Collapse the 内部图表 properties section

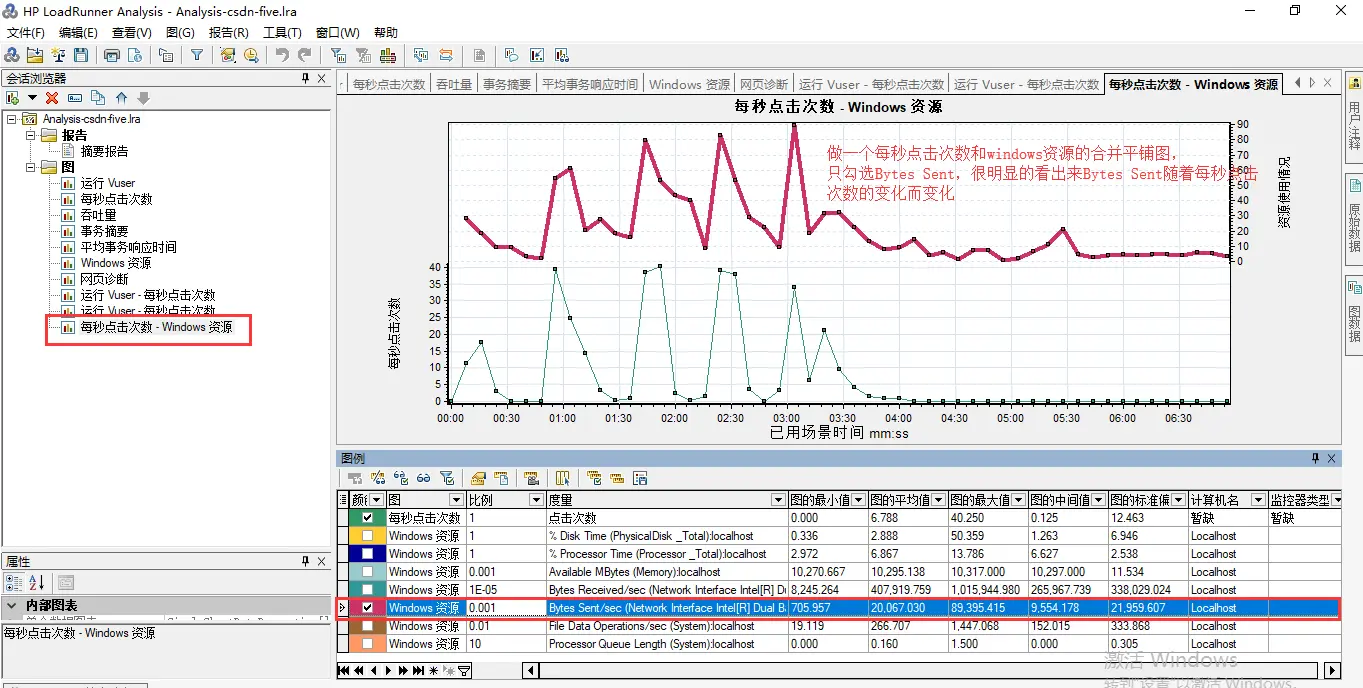point(12,606)
